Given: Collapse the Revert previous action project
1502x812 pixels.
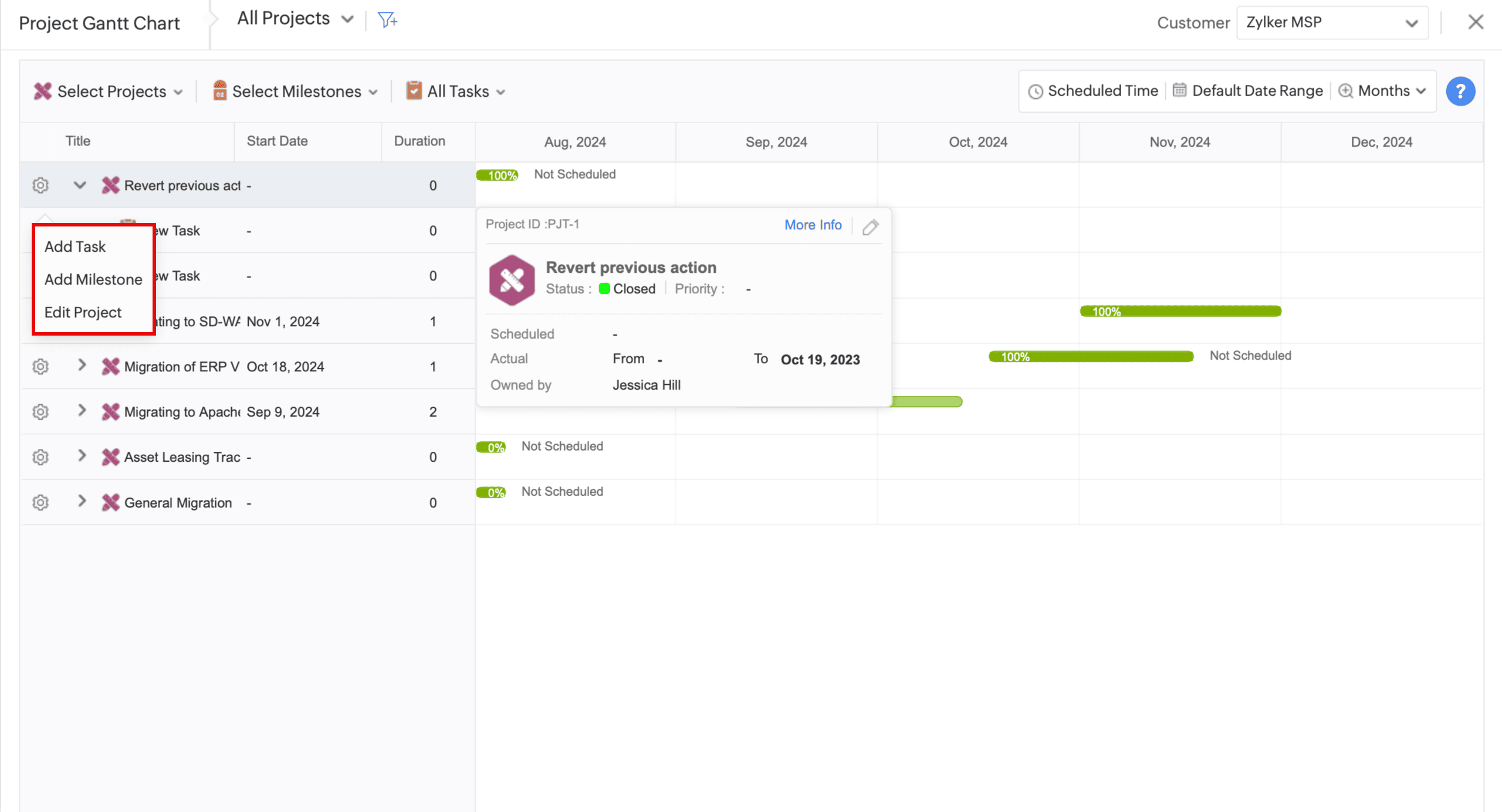Looking at the screenshot, I should point(80,185).
